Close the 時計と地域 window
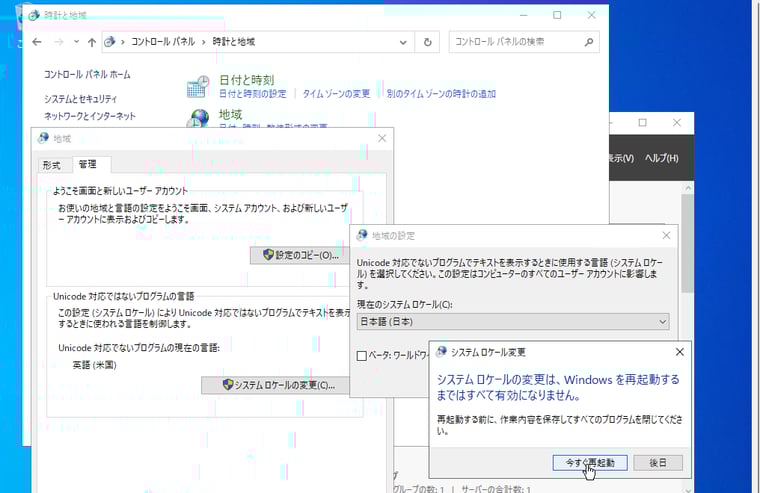 click(x=591, y=15)
